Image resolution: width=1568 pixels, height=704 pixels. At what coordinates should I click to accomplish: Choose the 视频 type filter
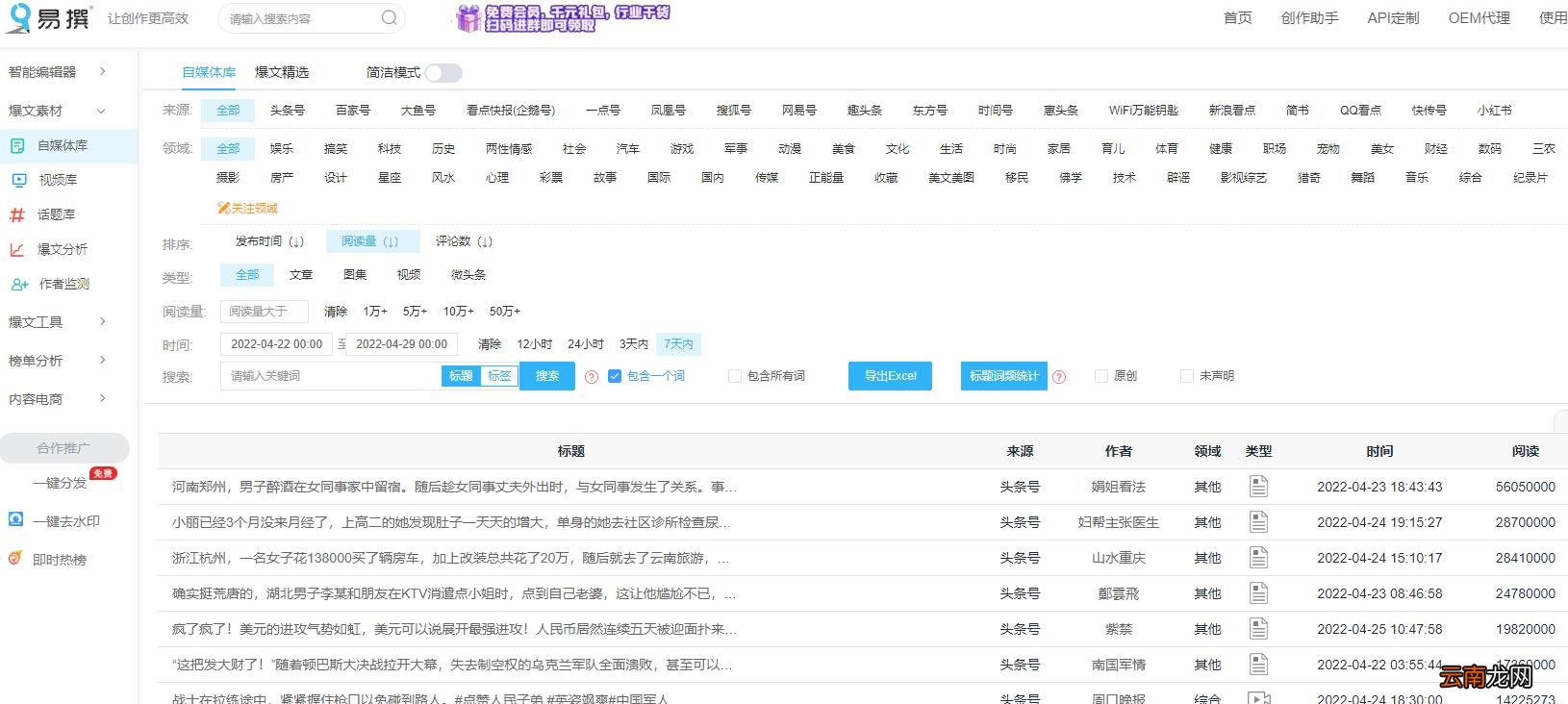click(409, 275)
